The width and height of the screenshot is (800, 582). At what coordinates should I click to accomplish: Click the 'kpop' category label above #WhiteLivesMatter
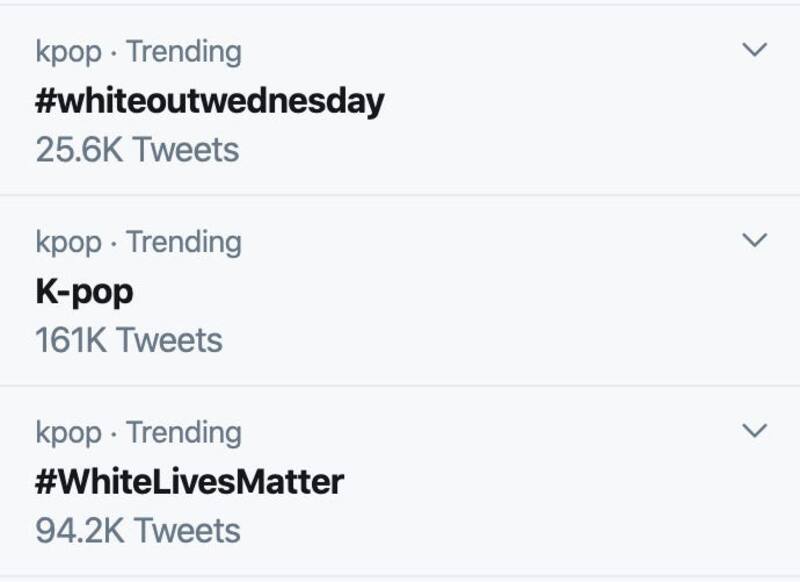(68, 434)
